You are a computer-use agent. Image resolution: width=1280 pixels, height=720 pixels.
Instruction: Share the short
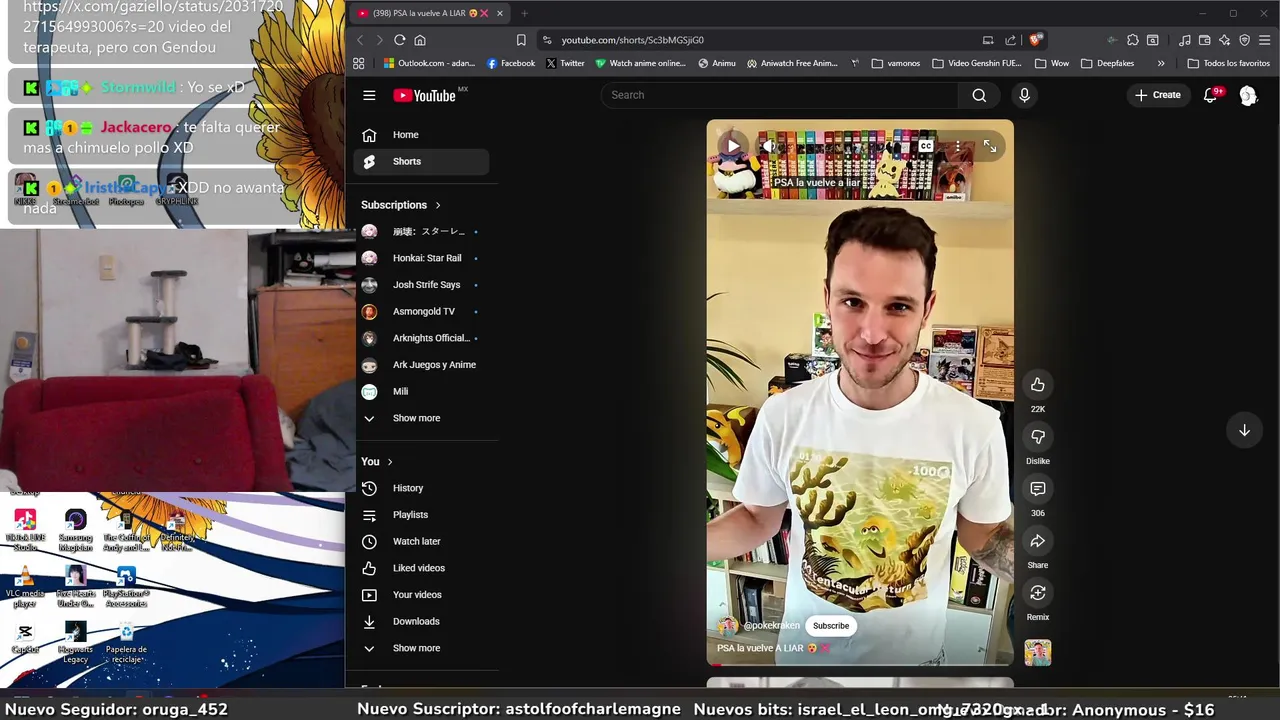[x=1038, y=541]
